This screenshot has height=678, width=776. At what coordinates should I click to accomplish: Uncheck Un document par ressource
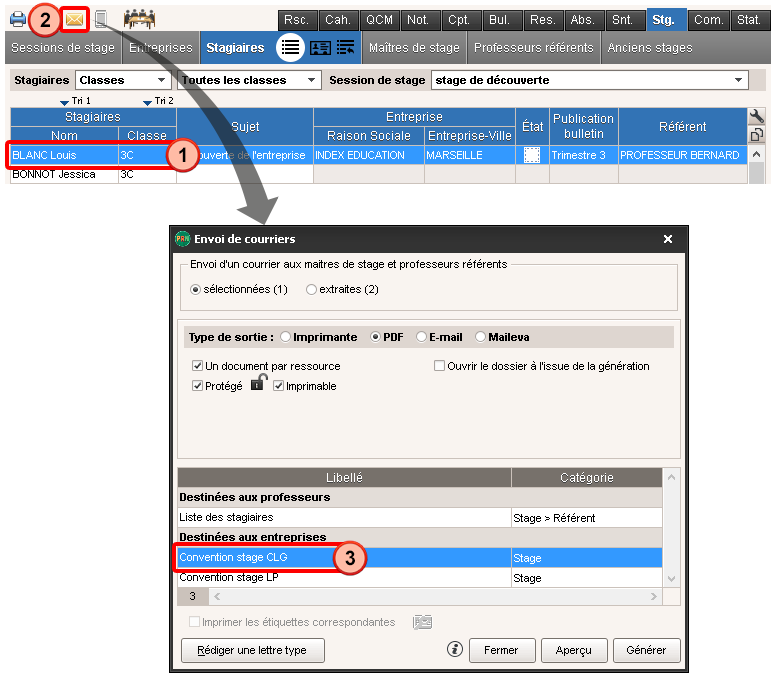[198, 366]
